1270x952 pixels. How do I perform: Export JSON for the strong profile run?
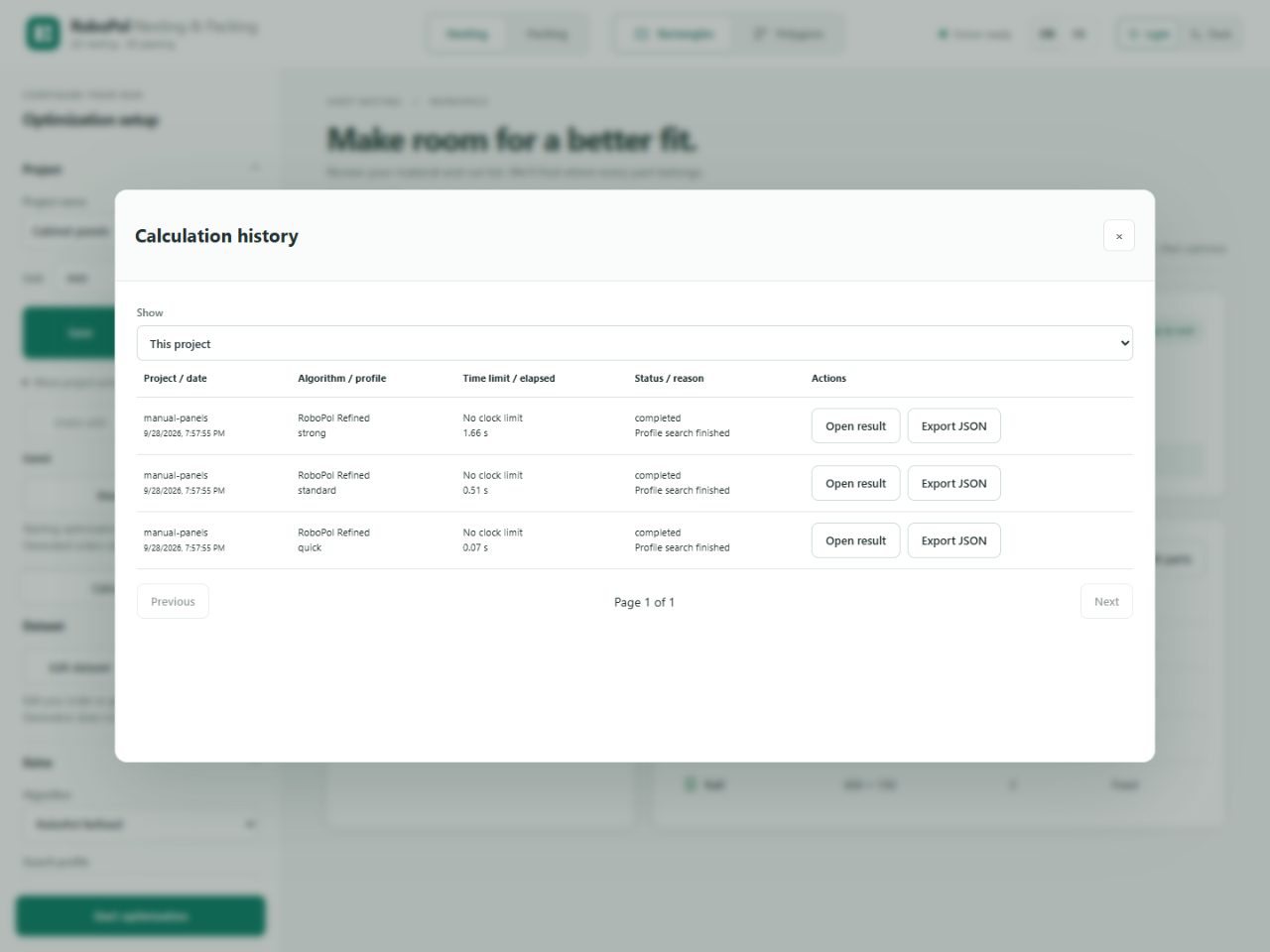pos(953,426)
